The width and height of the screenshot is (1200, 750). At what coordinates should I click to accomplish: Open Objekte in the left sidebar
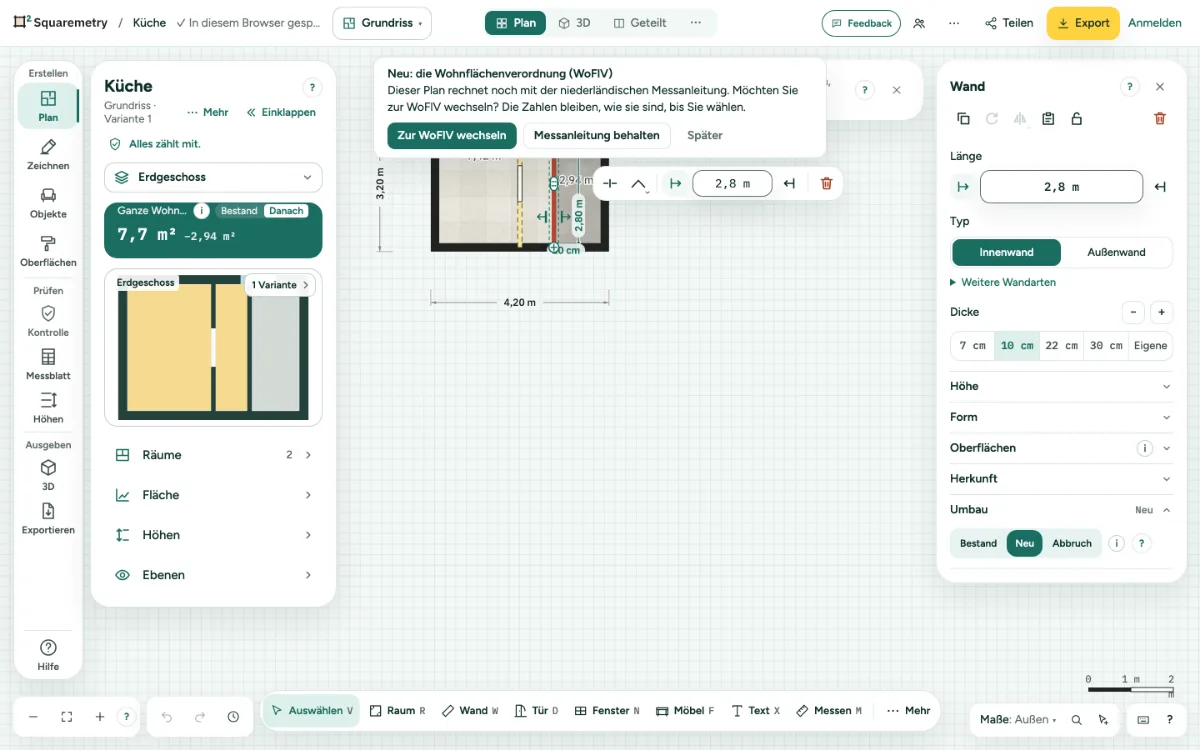(48, 203)
